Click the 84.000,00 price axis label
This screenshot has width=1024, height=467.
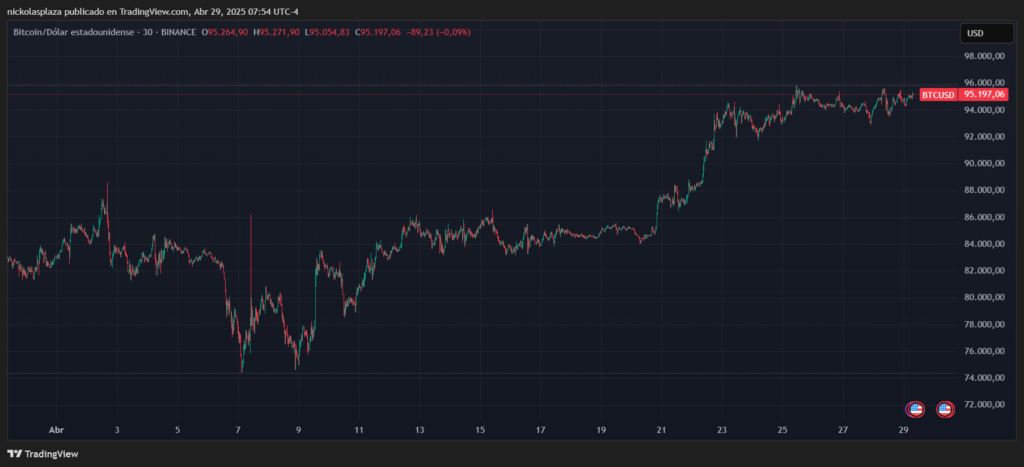984,244
